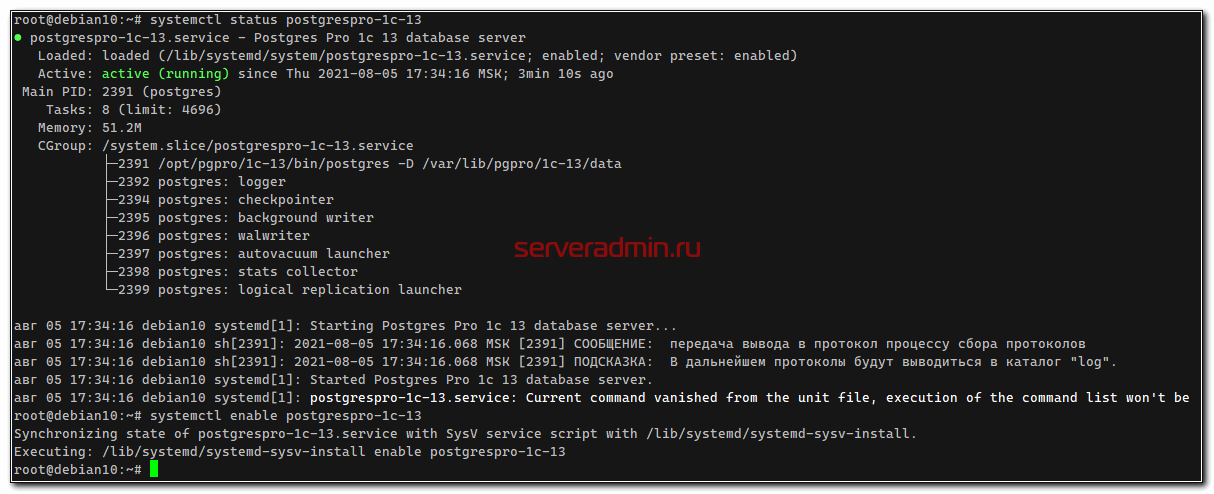1214x494 pixels.
Task: Click the serveradmin.ru watermark text
Action: click(x=607, y=248)
